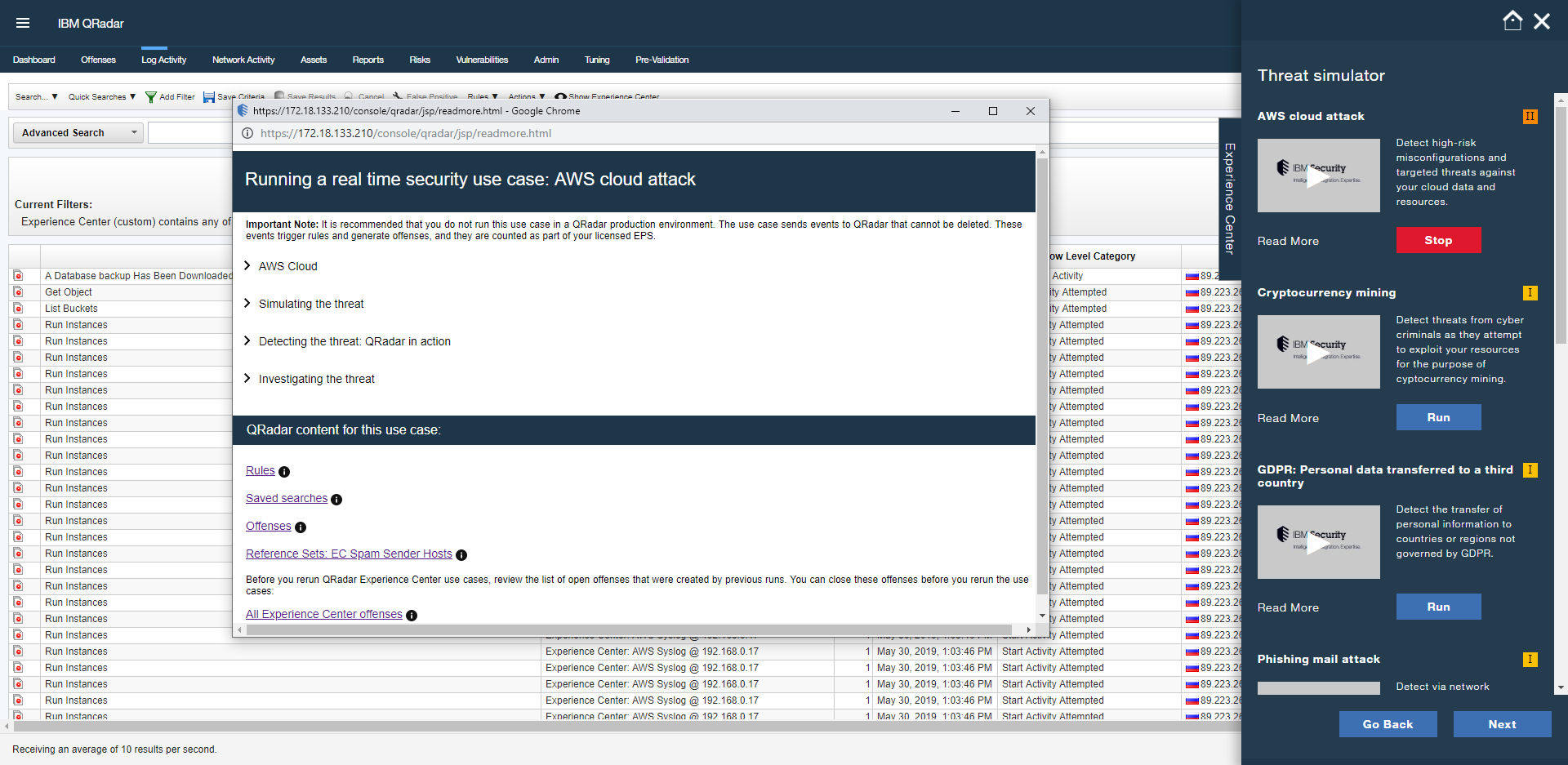Screen dimensions: 1568x765
Task: Click the Show Experience Center icon
Action: pos(560,96)
